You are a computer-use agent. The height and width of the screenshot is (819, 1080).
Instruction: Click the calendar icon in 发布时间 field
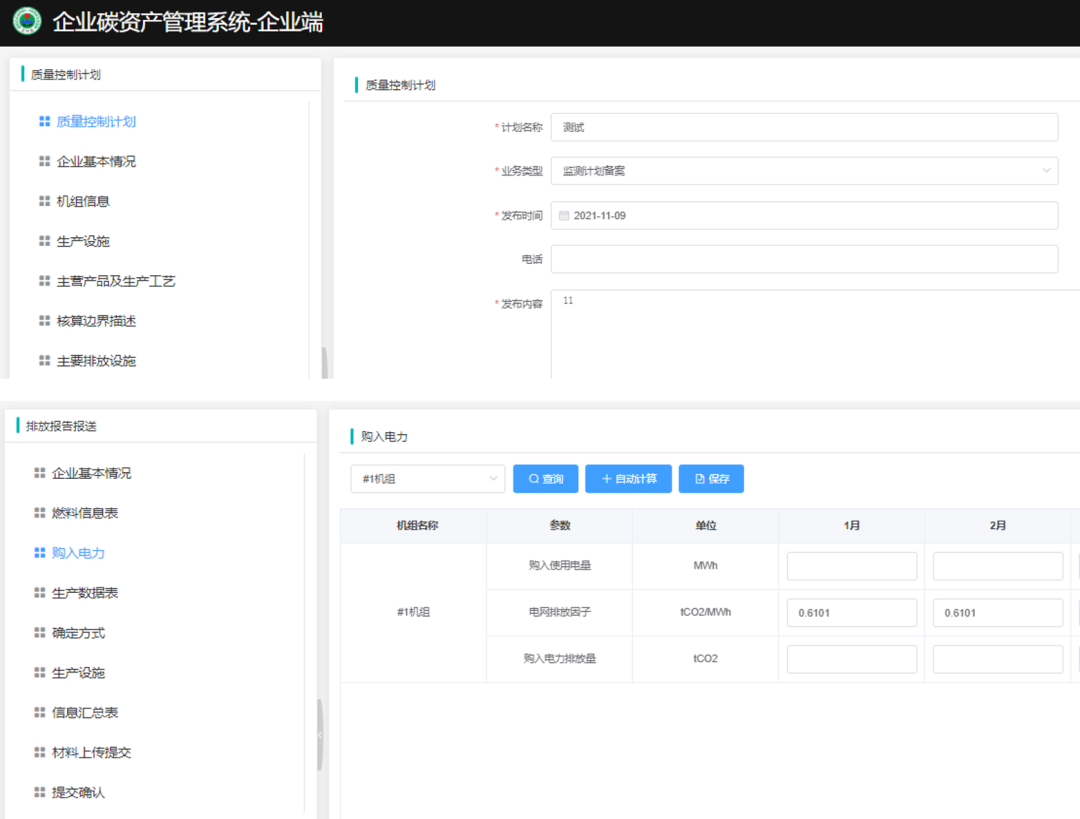coord(564,216)
